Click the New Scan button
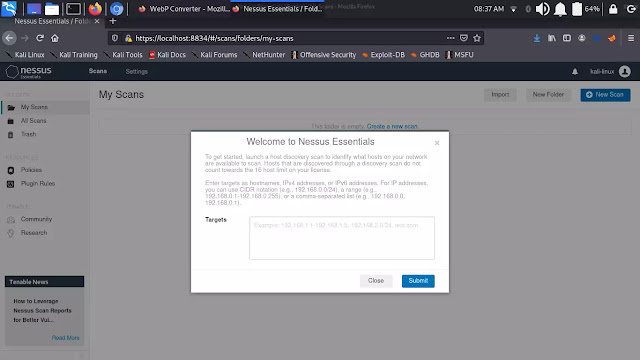The image size is (640, 360). [x=605, y=95]
